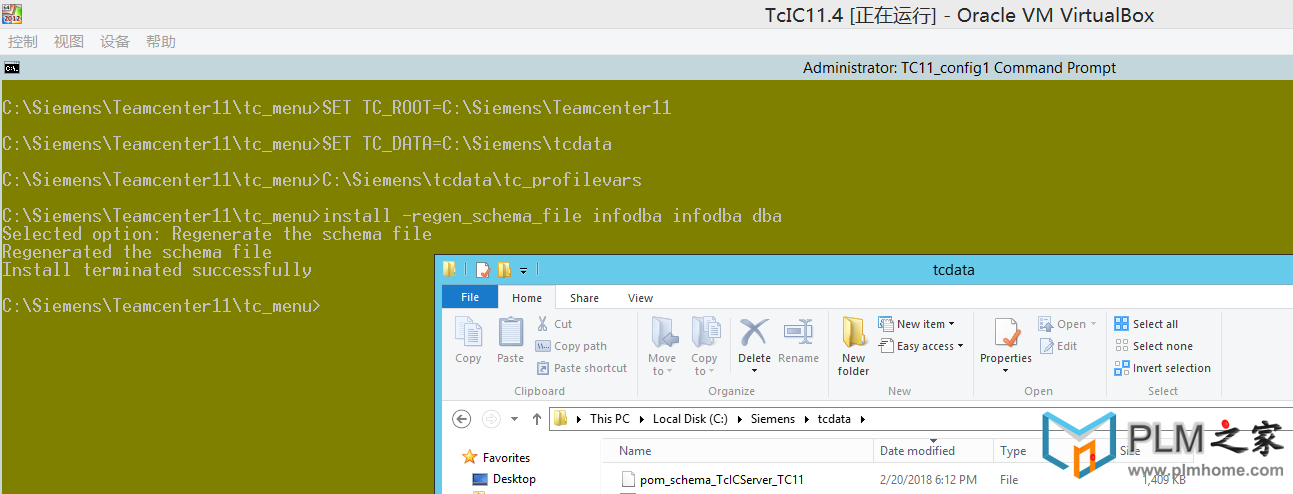1293x494 pixels.
Task: Select Copy path in the ribbon
Action: [x=571, y=346]
